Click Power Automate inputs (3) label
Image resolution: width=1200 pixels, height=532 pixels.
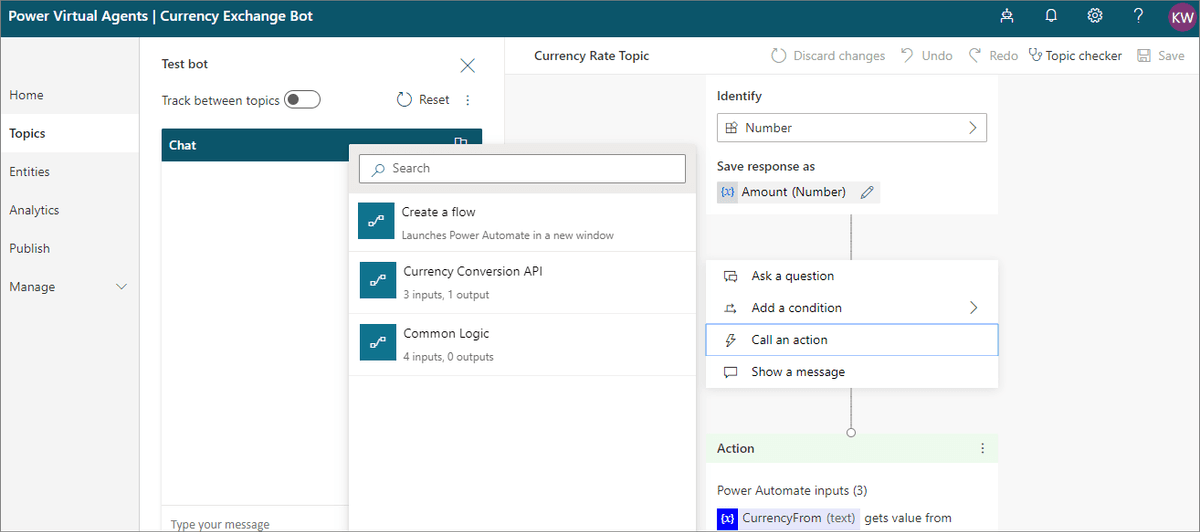point(792,490)
